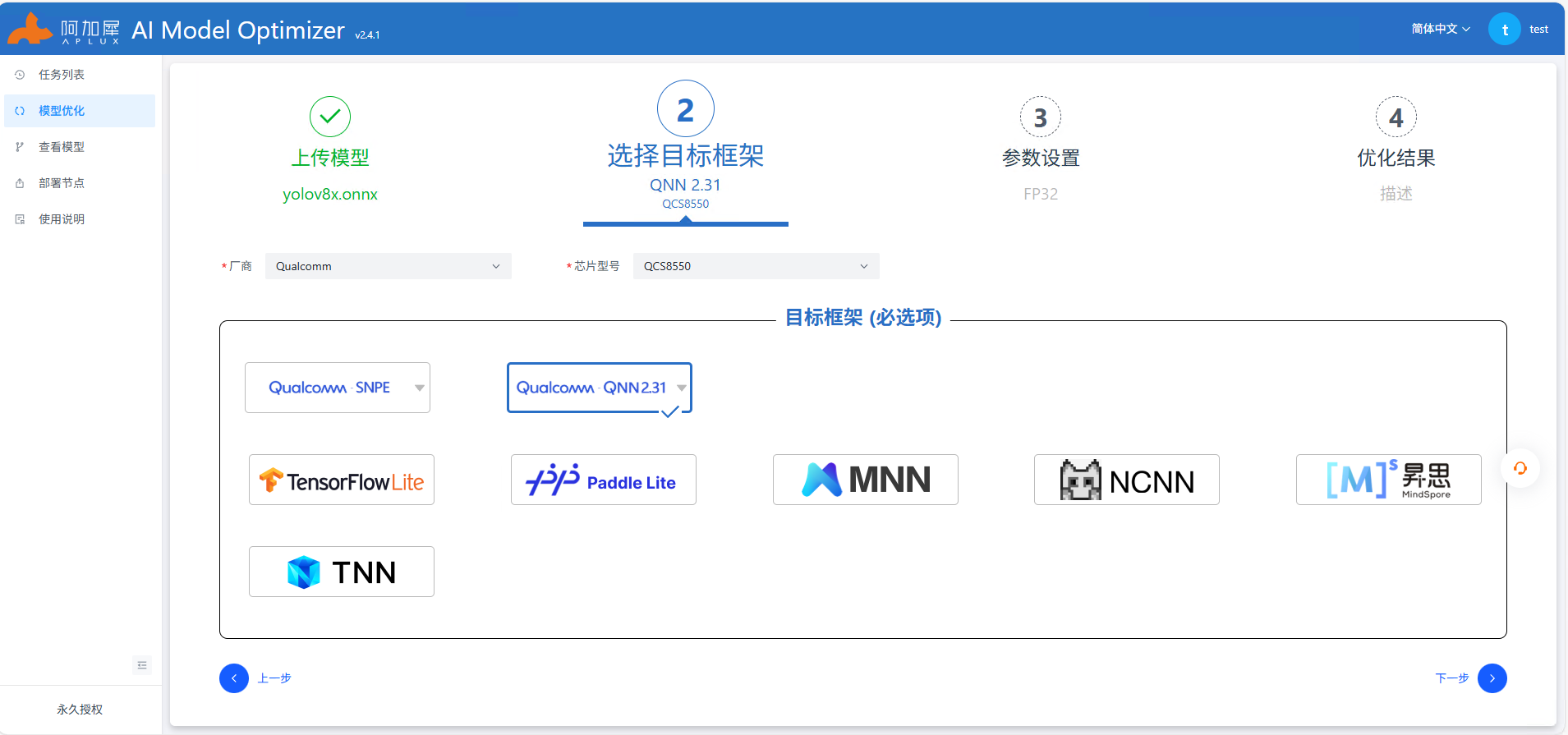
Task: Click the user avatar 't' icon
Action: (x=1504, y=30)
